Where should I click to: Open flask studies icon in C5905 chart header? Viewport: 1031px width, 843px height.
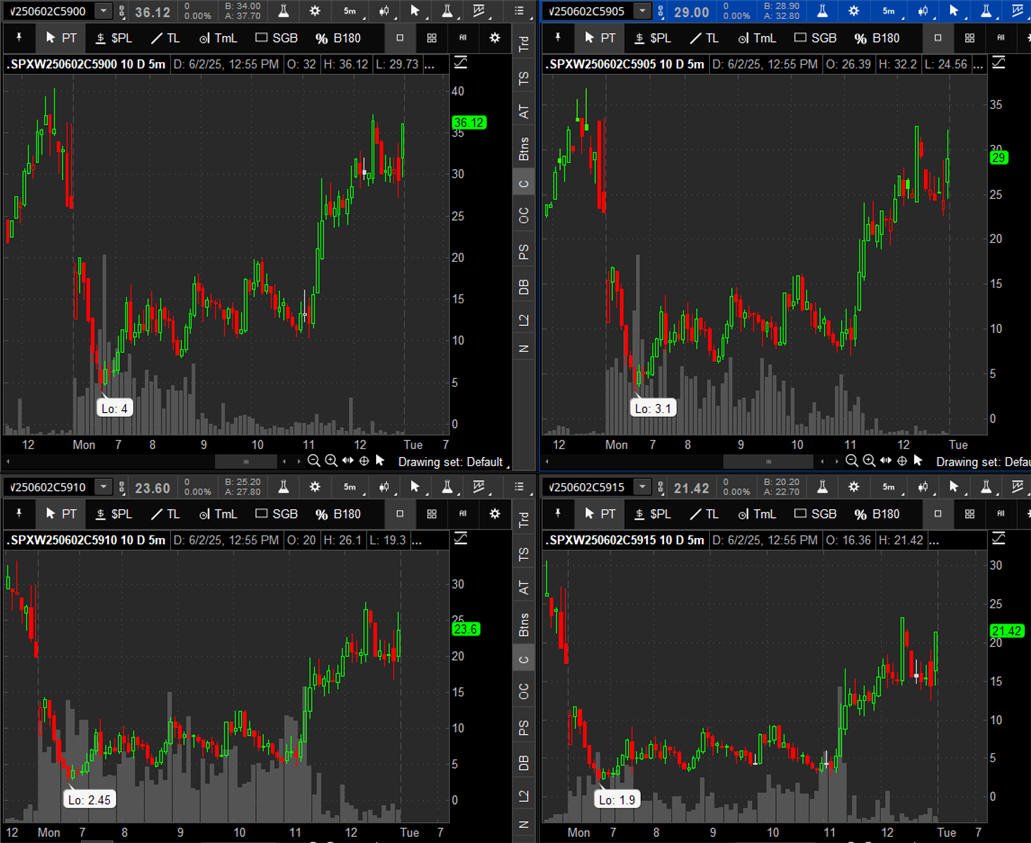[823, 11]
